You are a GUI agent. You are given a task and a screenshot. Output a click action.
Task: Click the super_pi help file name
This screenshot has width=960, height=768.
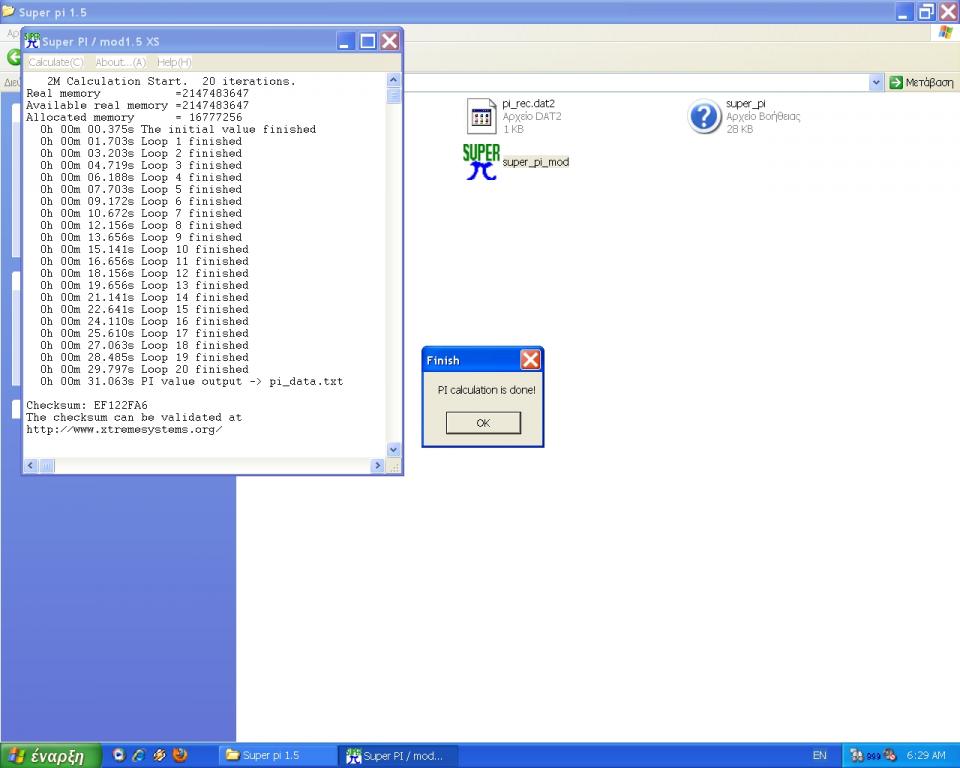pos(745,104)
